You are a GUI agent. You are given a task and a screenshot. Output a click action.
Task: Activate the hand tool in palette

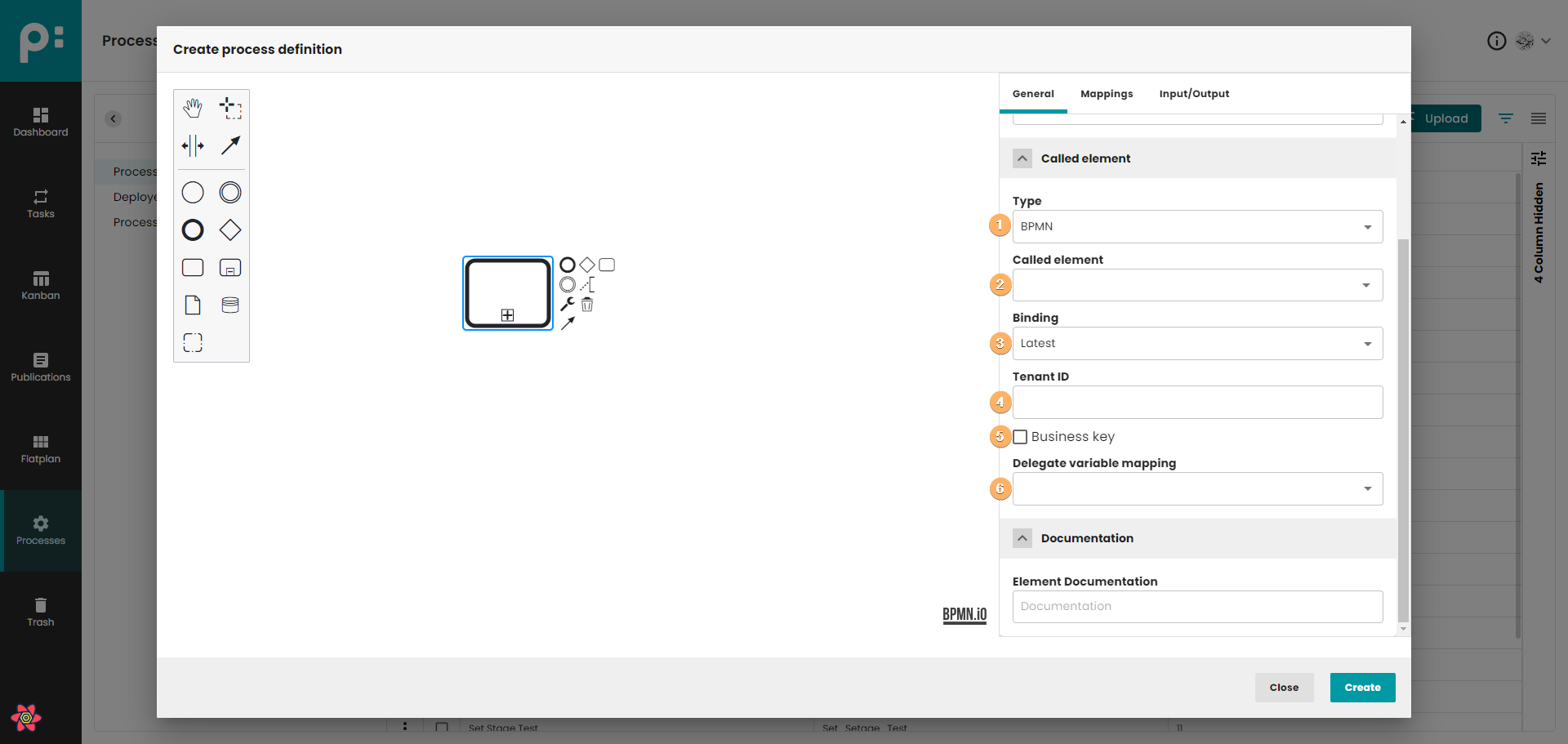pyautogui.click(x=193, y=108)
